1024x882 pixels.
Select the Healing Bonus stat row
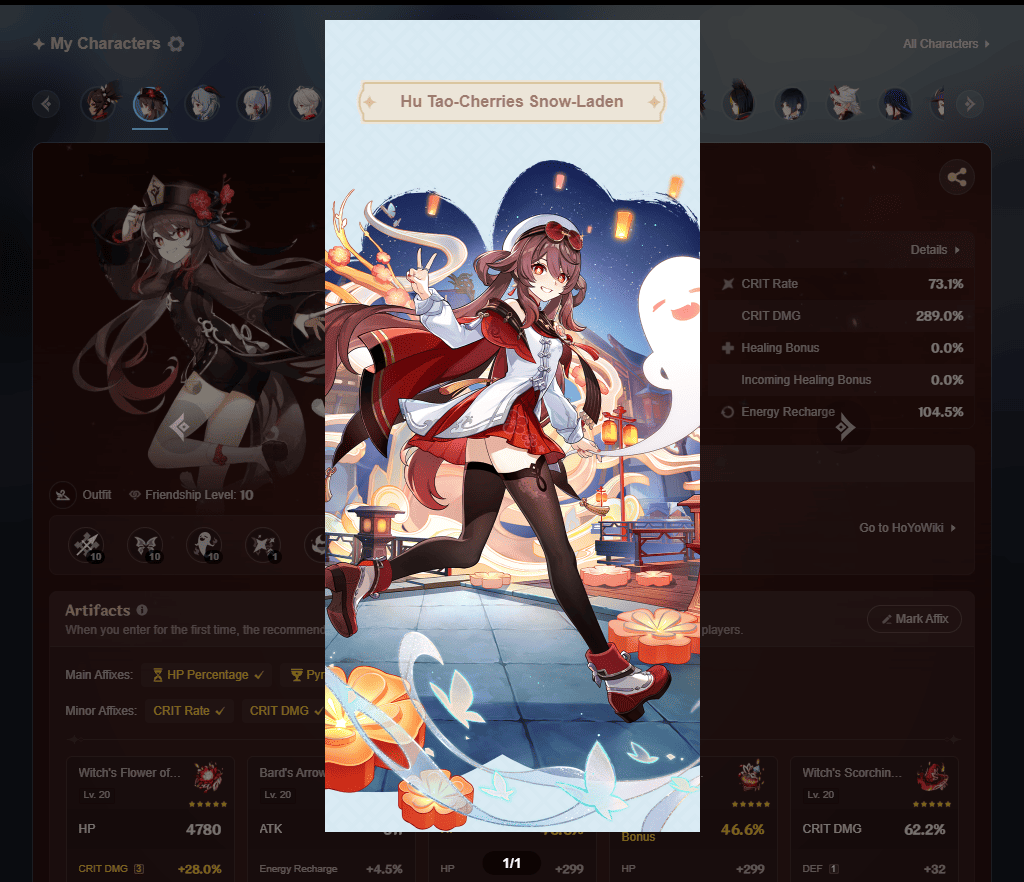click(x=841, y=348)
